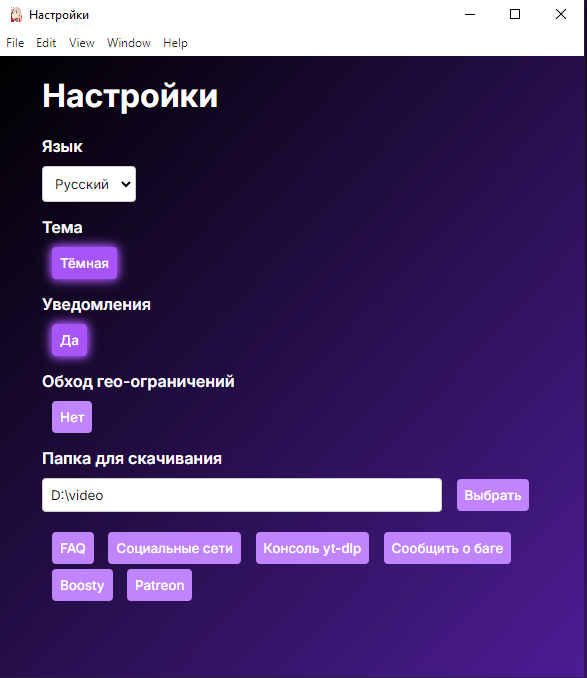The width and height of the screenshot is (587, 678).
Task: Open the Русский language dropdown
Action: [89, 184]
